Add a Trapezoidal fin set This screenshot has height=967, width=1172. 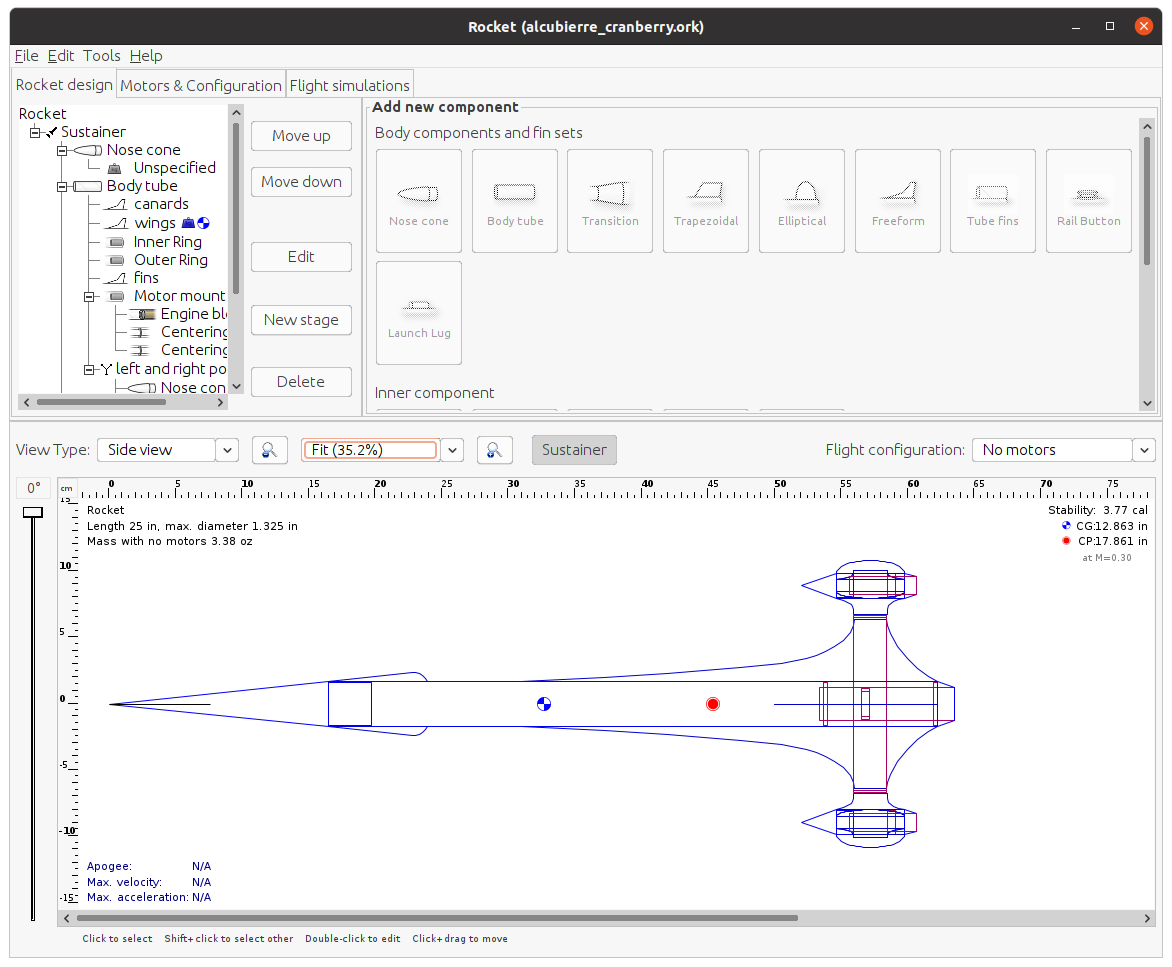705,200
